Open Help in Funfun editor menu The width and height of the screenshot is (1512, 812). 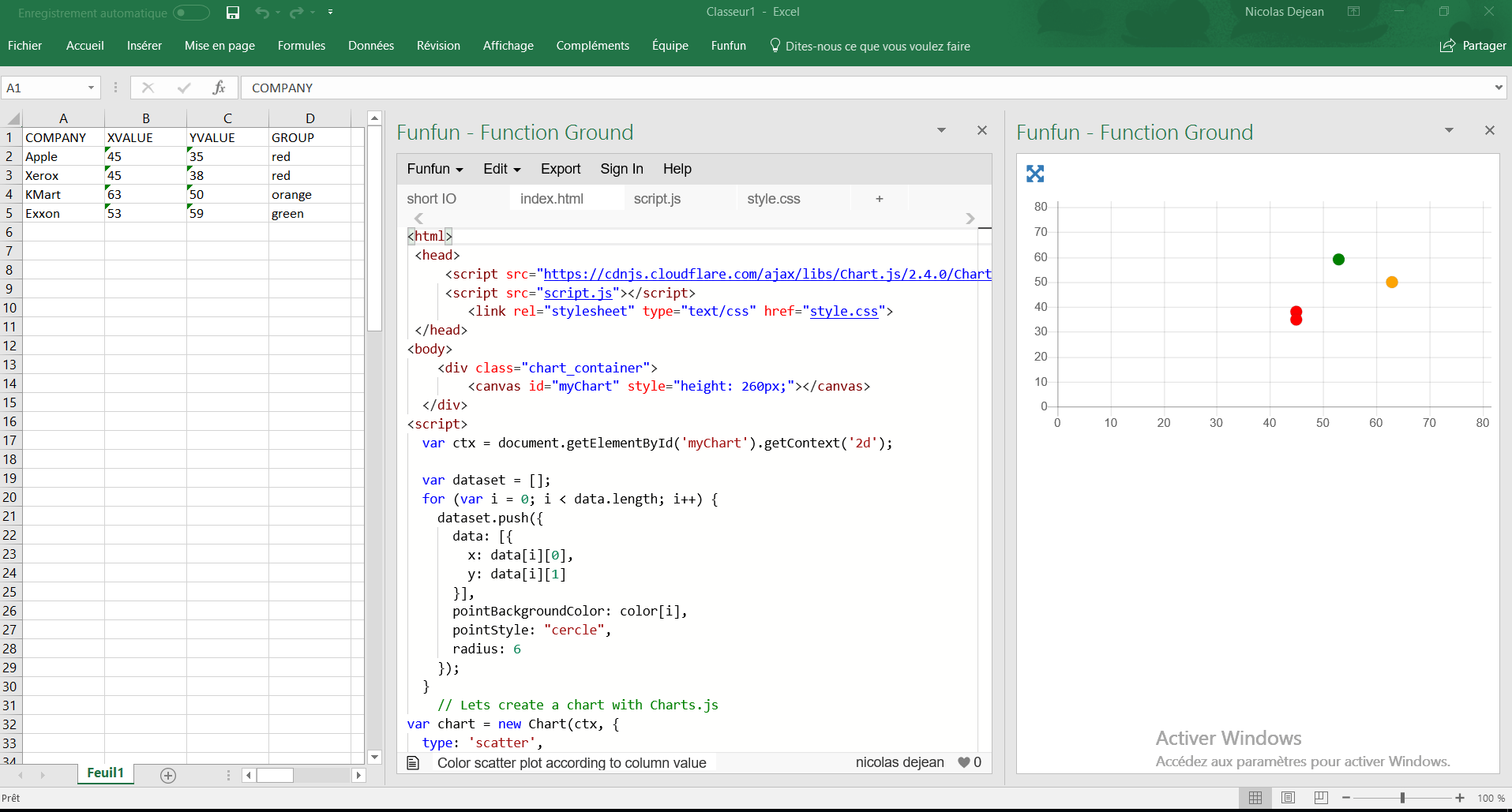pyautogui.click(x=677, y=169)
